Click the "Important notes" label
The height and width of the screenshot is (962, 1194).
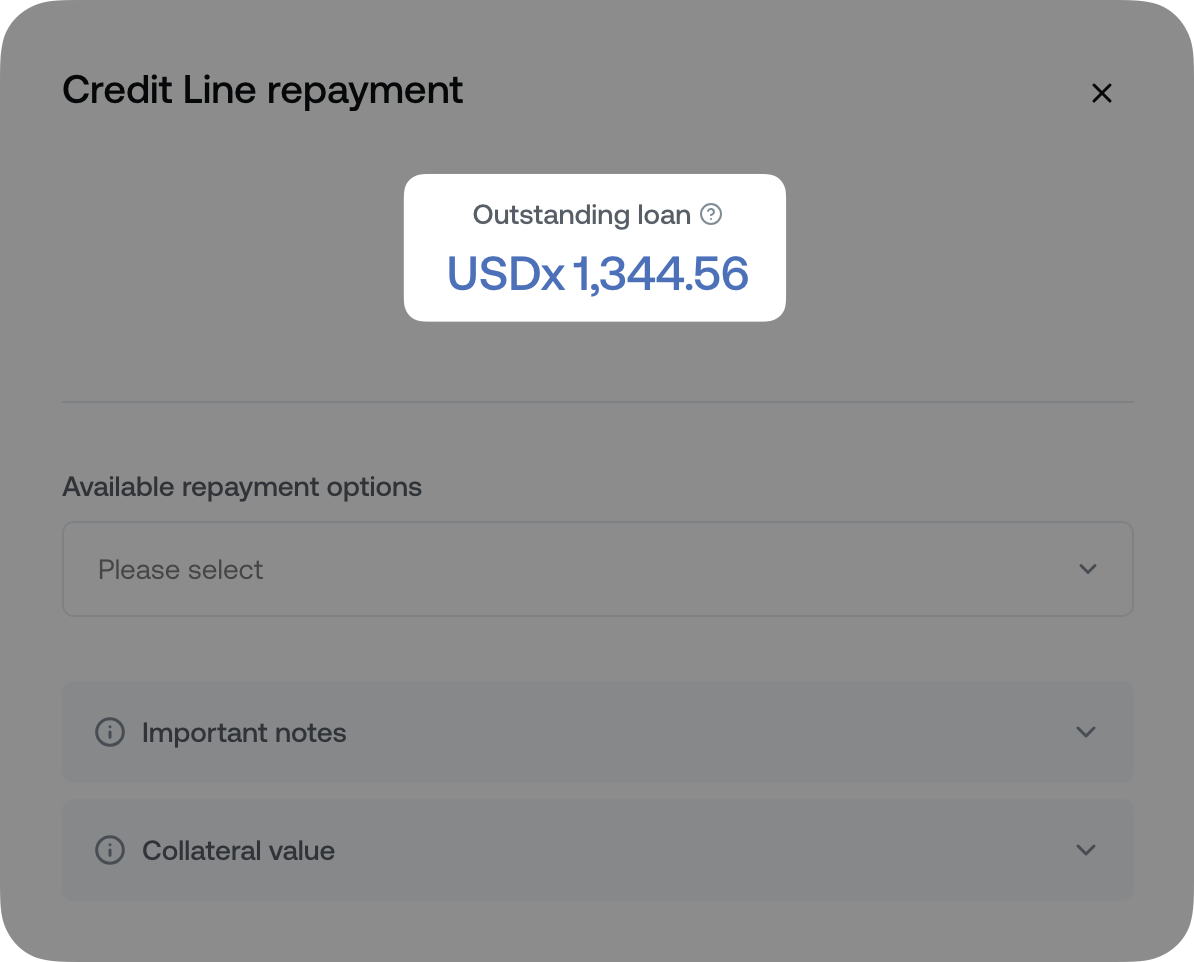coord(244,733)
